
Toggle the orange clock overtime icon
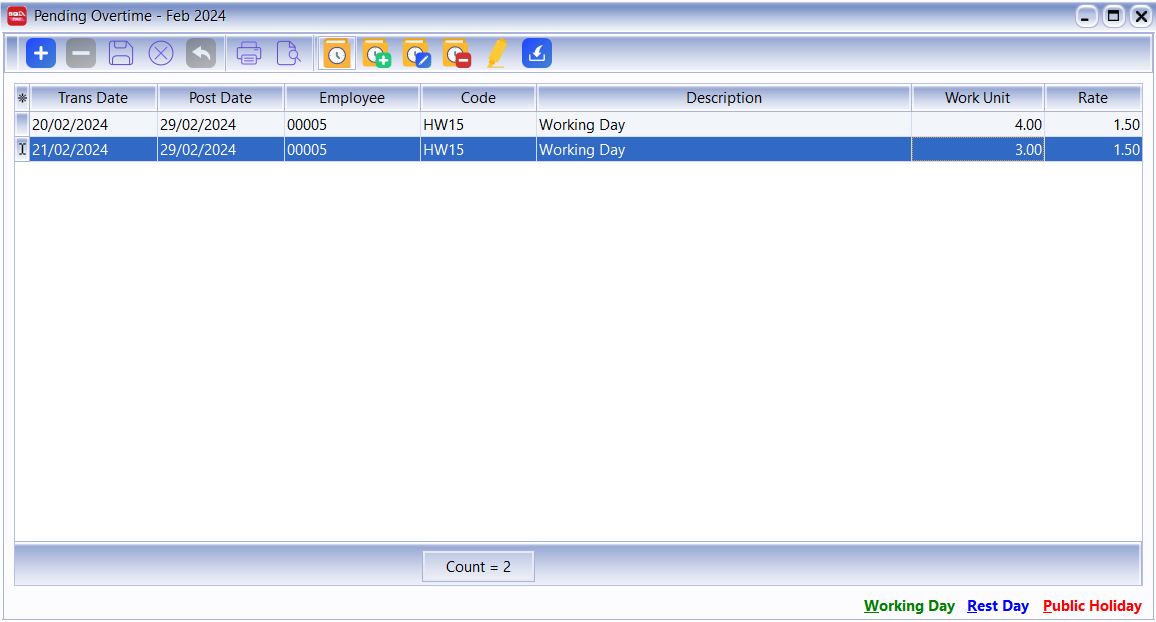tap(337, 54)
